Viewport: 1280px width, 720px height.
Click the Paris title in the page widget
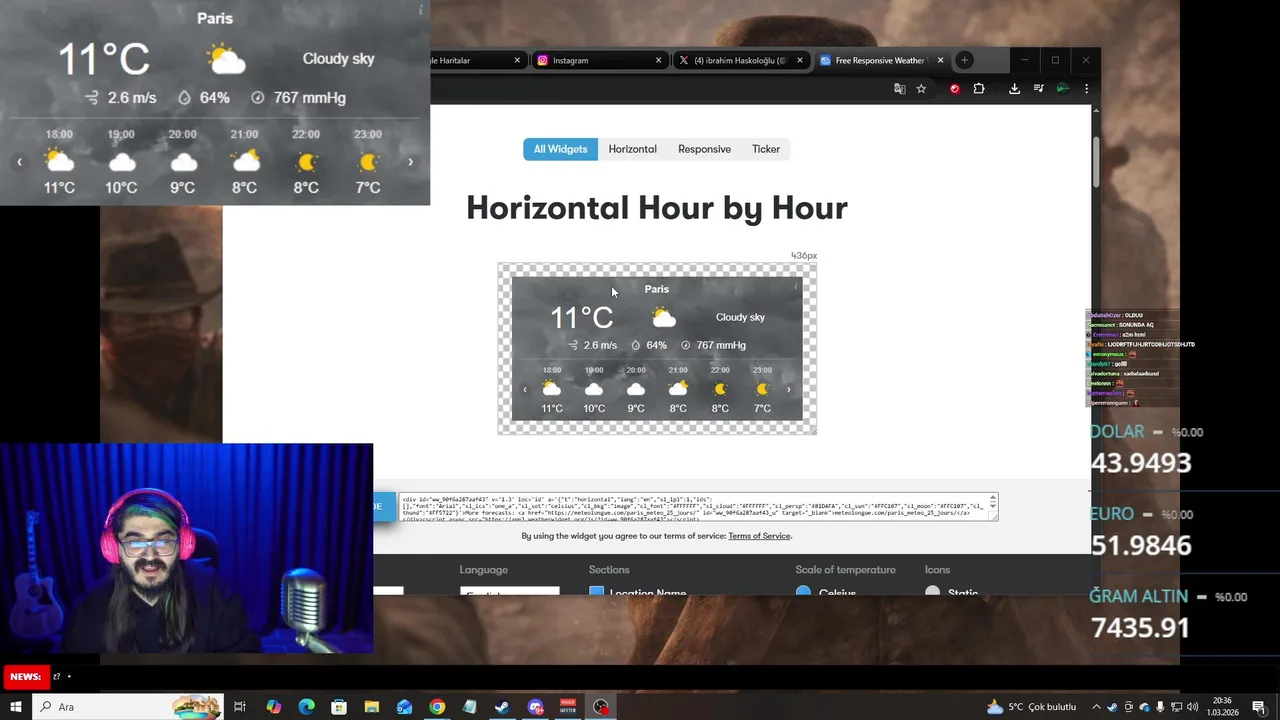pos(657,289)
